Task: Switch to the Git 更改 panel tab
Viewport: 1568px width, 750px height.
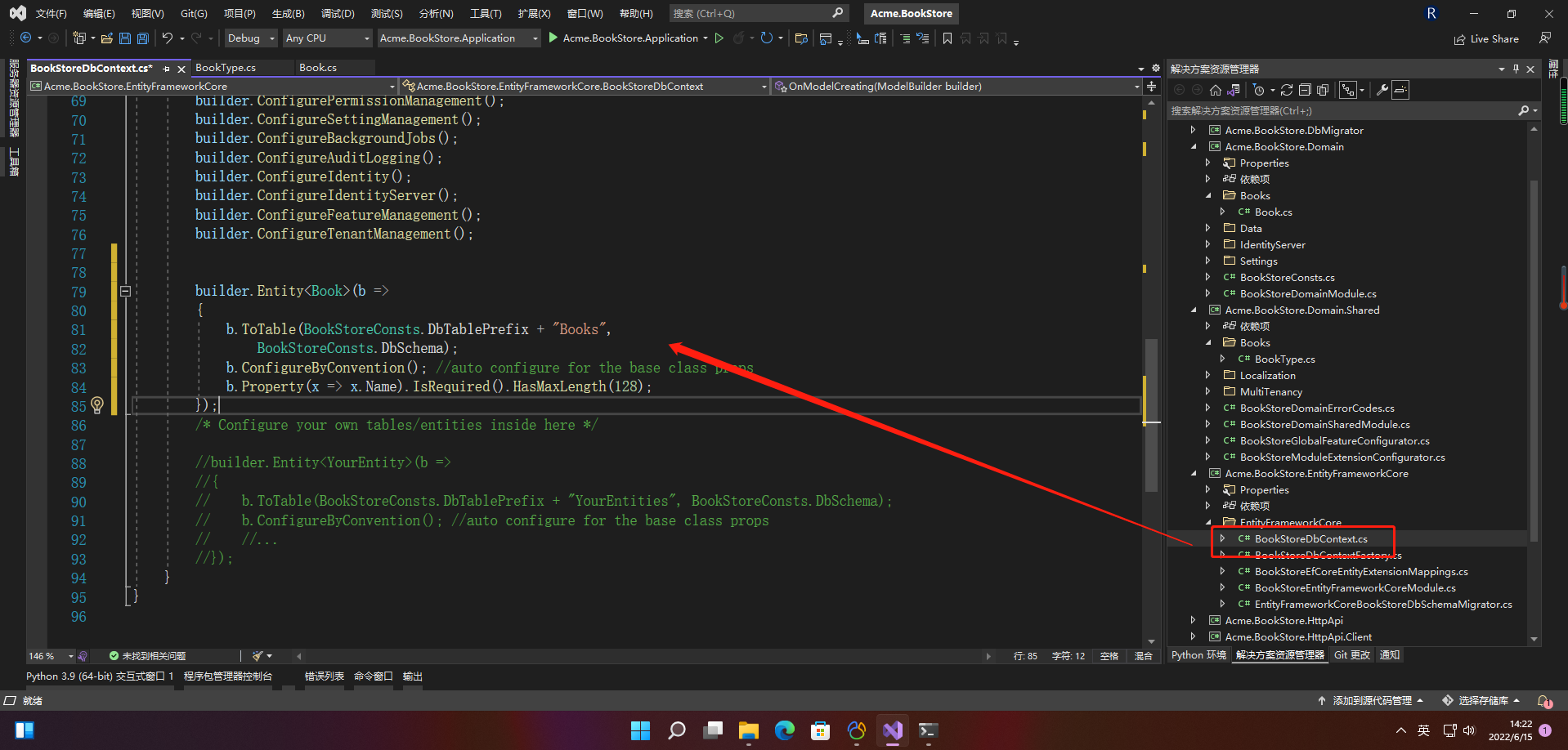Action: click(1352, 655)
